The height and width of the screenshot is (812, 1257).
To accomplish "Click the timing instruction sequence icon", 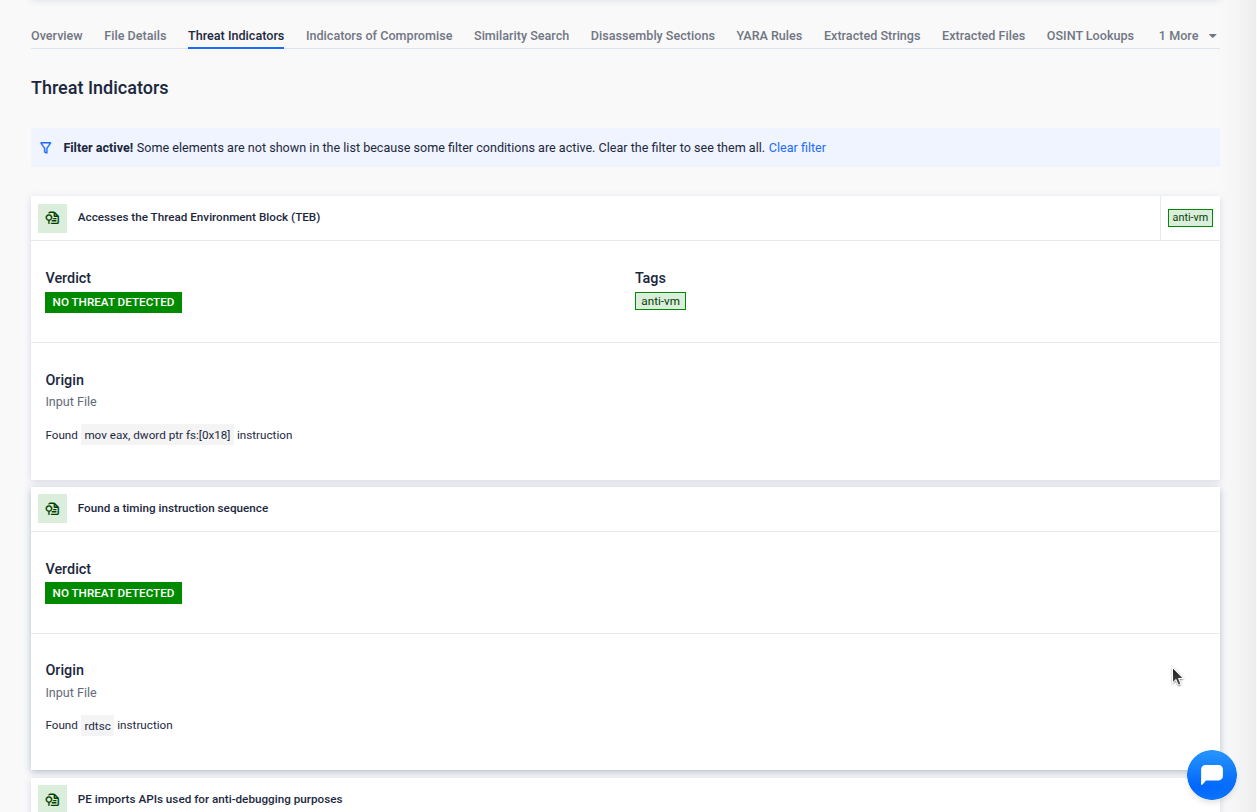I will click(52, 509).
